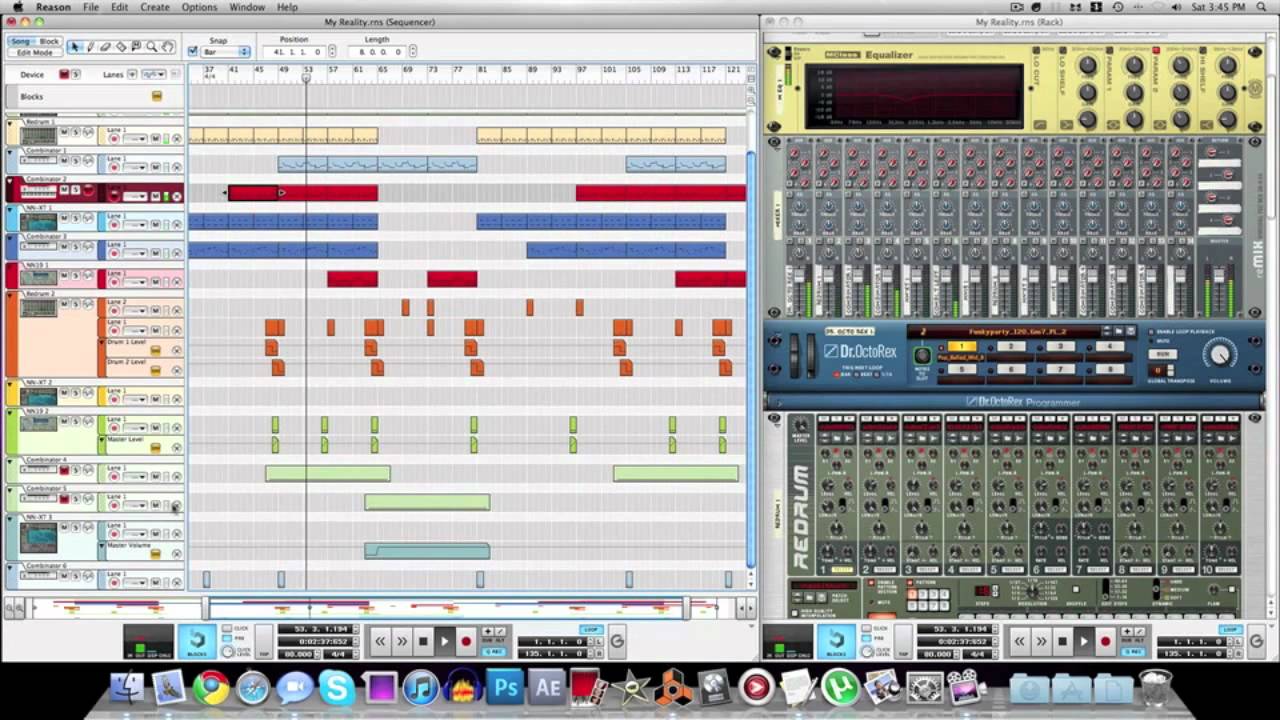Open the Snap value Bar dropdown
The height and width of the screenshot is (720, 1280).
coord(226,51)
